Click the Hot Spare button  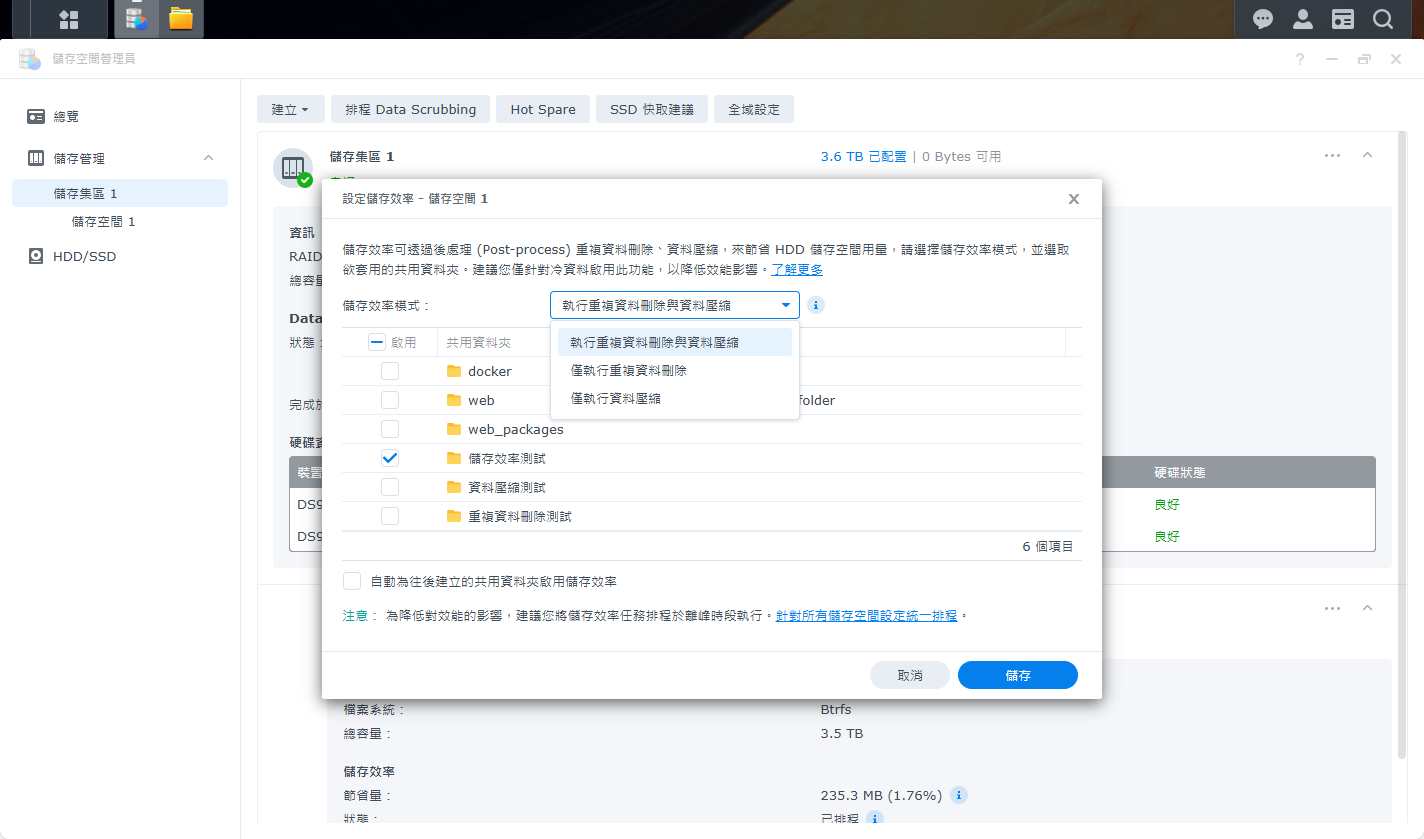tap(543, 109)
